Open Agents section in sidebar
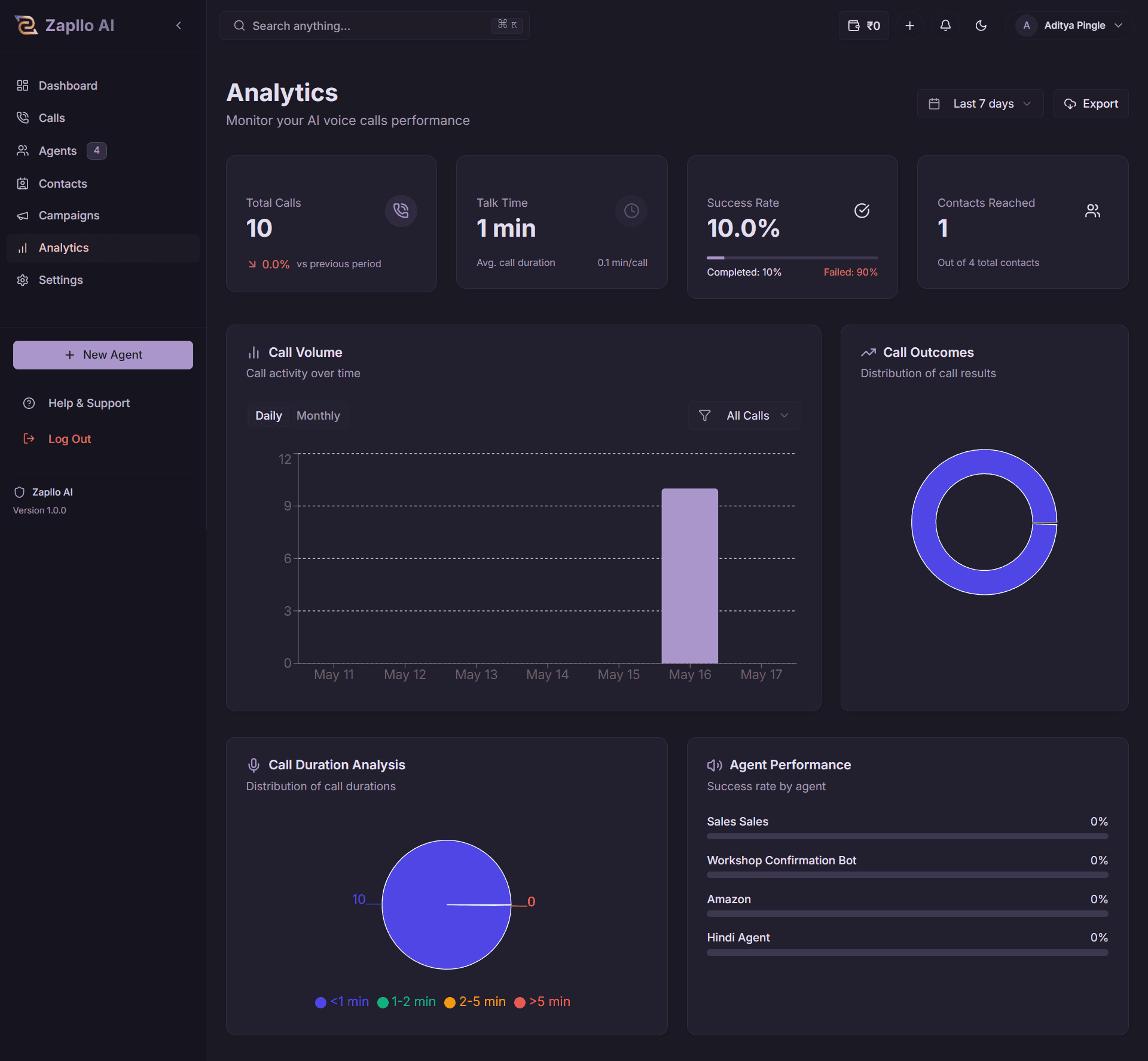Image resolution: width=1148 pixels, height=1061 pixels. [57, 151]
